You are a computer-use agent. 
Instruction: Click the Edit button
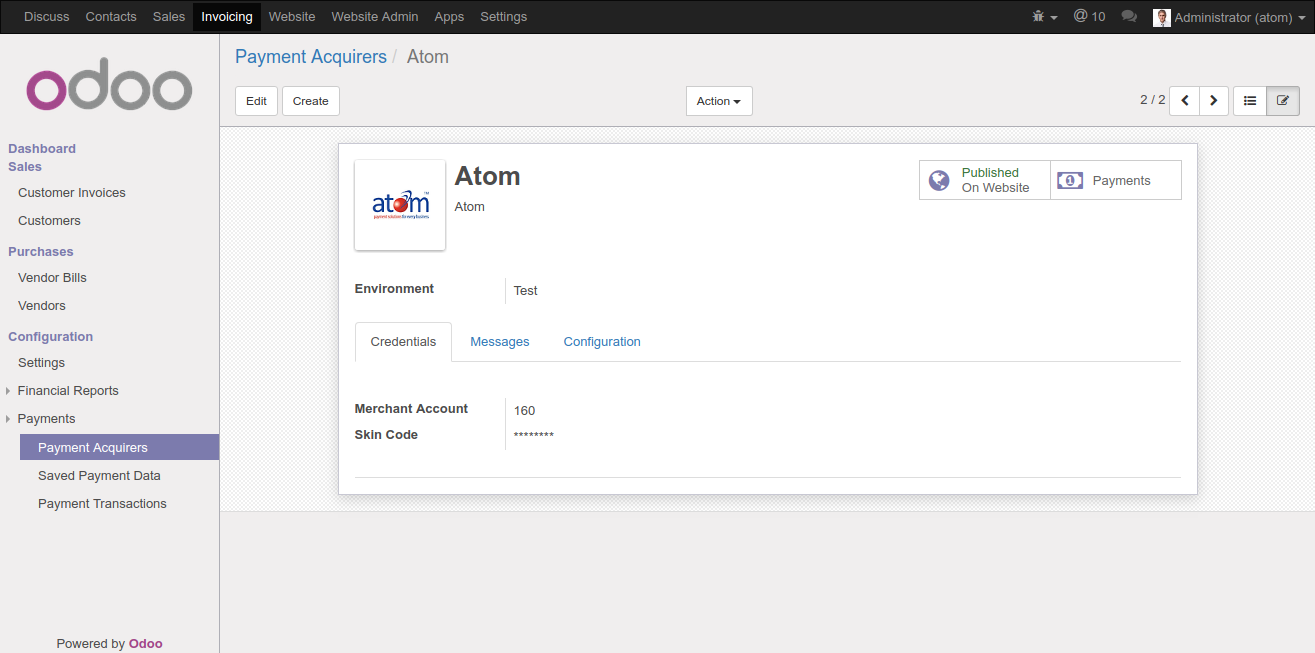tap(256, 101)
